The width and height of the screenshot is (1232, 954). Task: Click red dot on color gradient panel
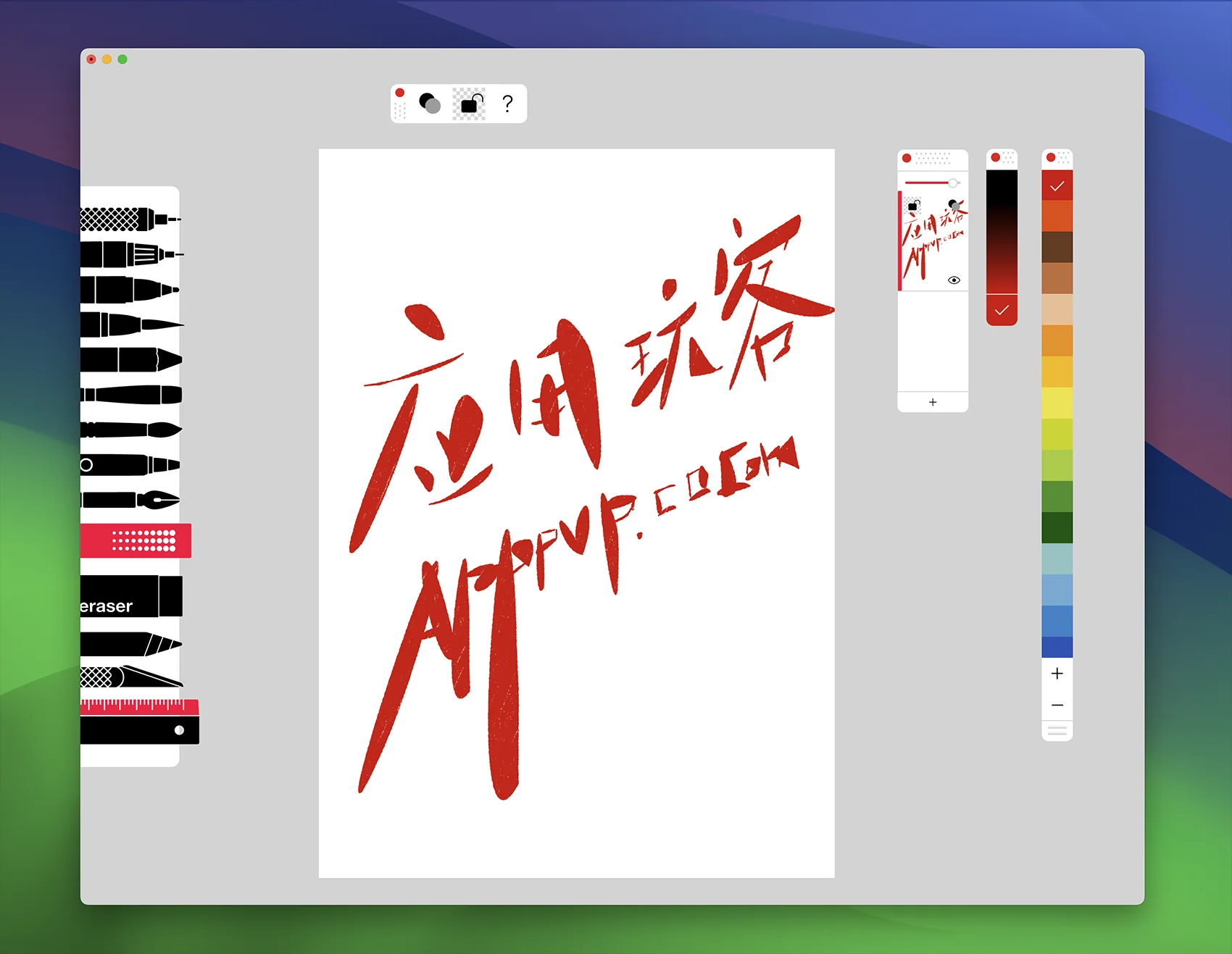click(996, 157)
